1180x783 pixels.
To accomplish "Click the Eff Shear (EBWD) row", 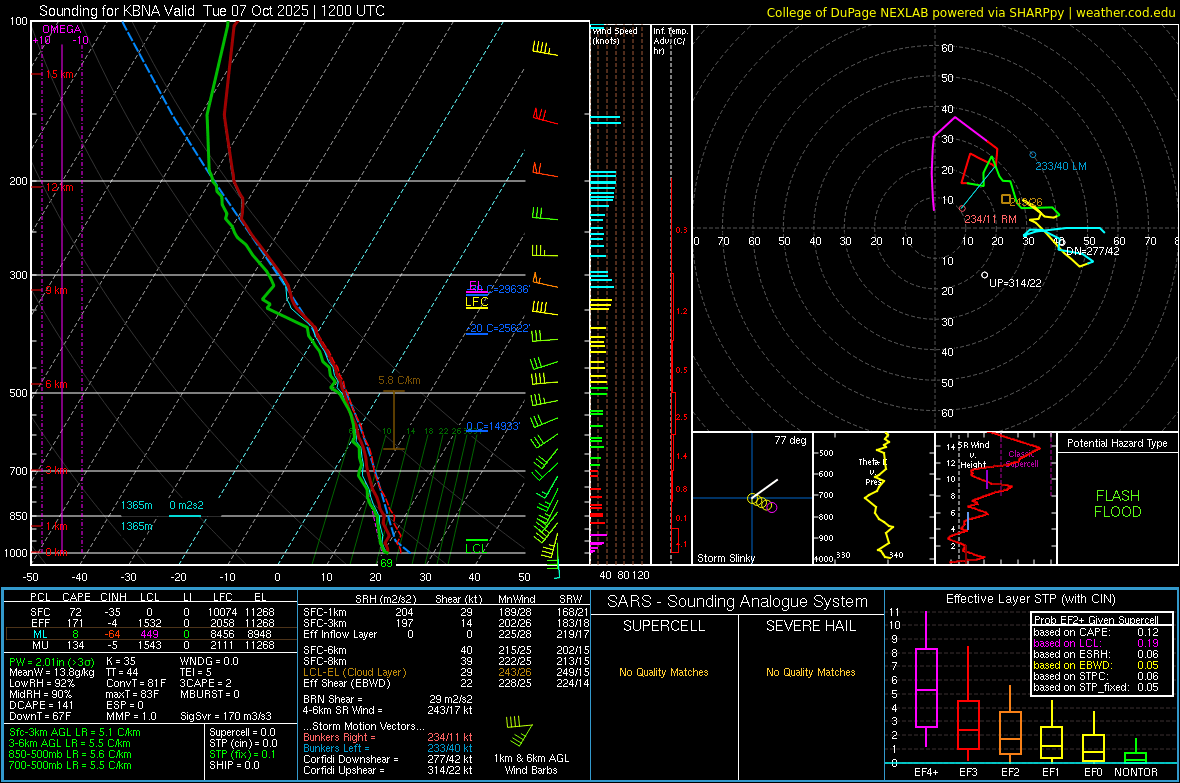I will [x=446, y=683].
